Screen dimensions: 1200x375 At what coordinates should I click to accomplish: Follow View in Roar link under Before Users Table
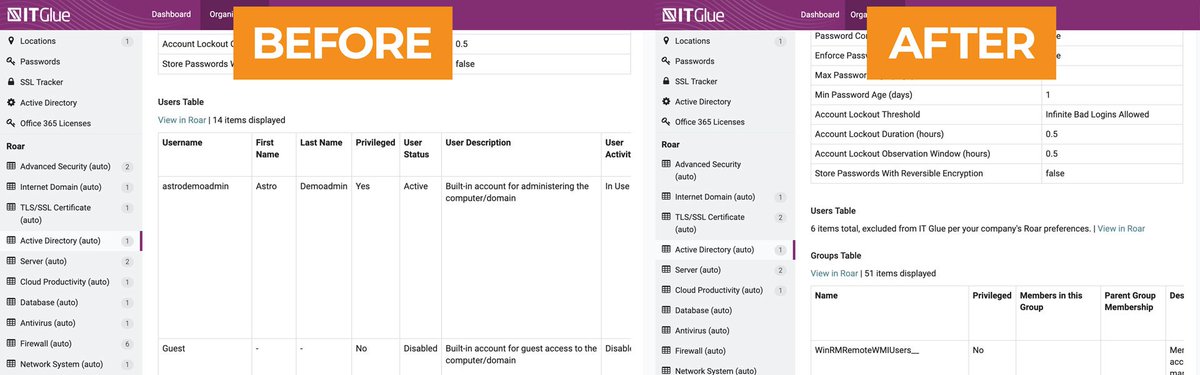182,120
